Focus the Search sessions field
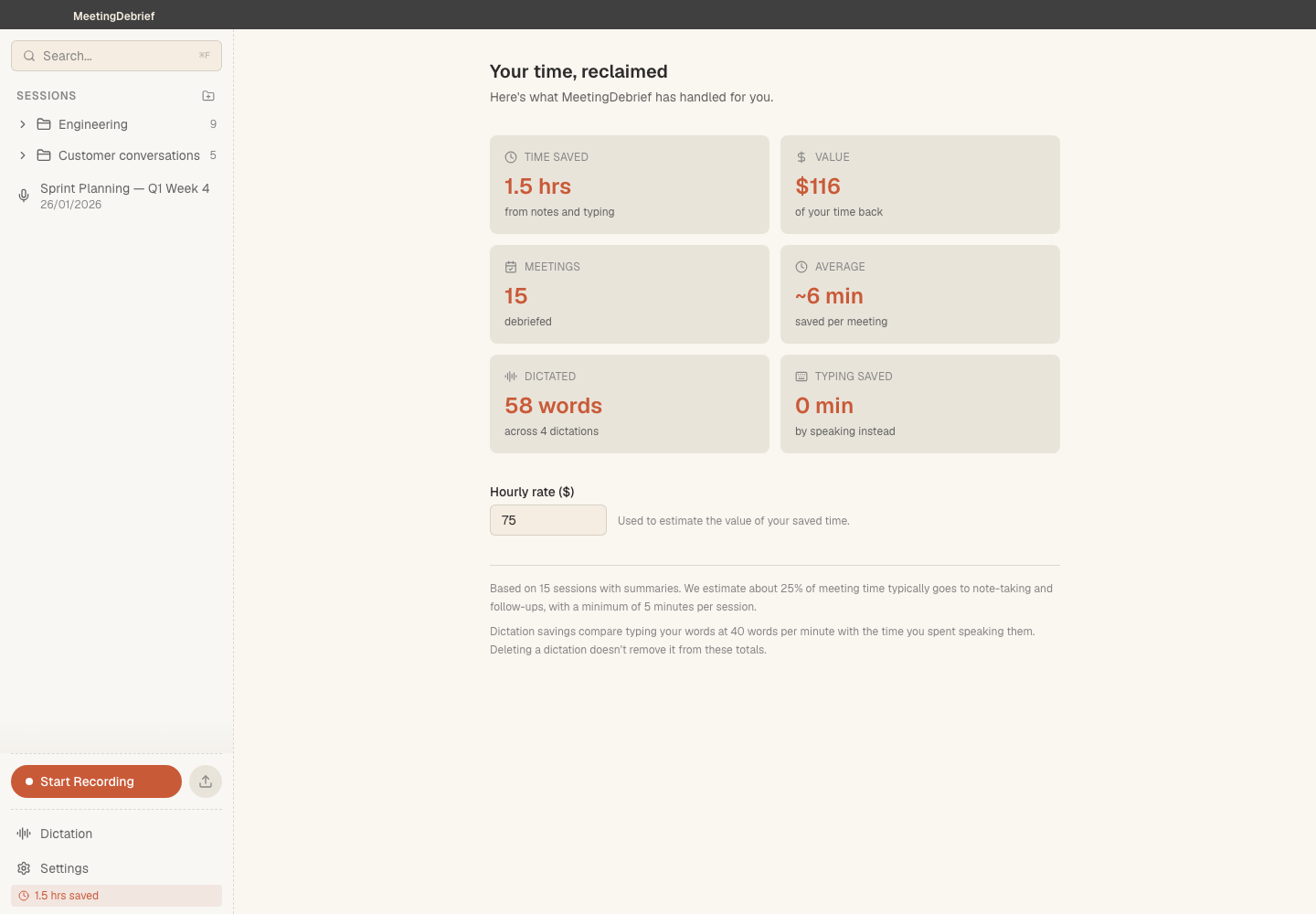Image resolution: width=1316 pixels, height=914 pixels. click(x=116, y=56)
